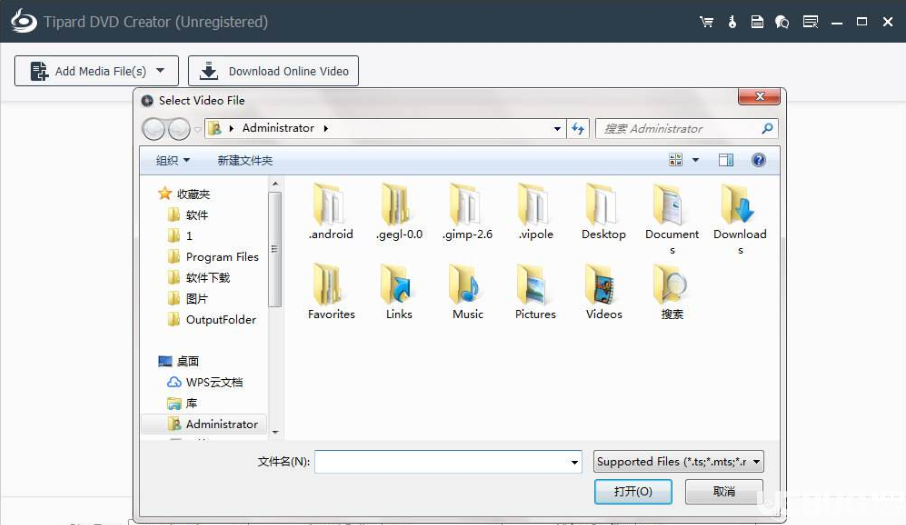Expand the address bar history dropdown
The width and height of the screenshot is (906, 525).
click(x=557, y=128)
